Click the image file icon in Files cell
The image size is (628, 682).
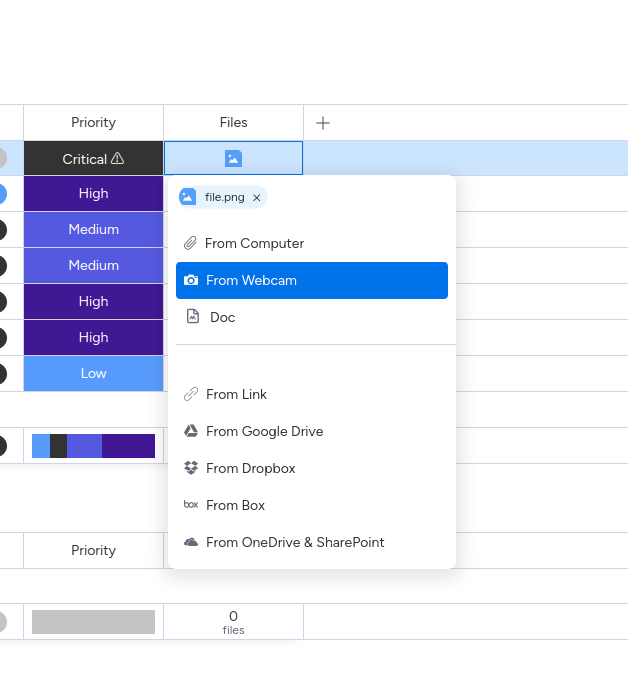233,158
